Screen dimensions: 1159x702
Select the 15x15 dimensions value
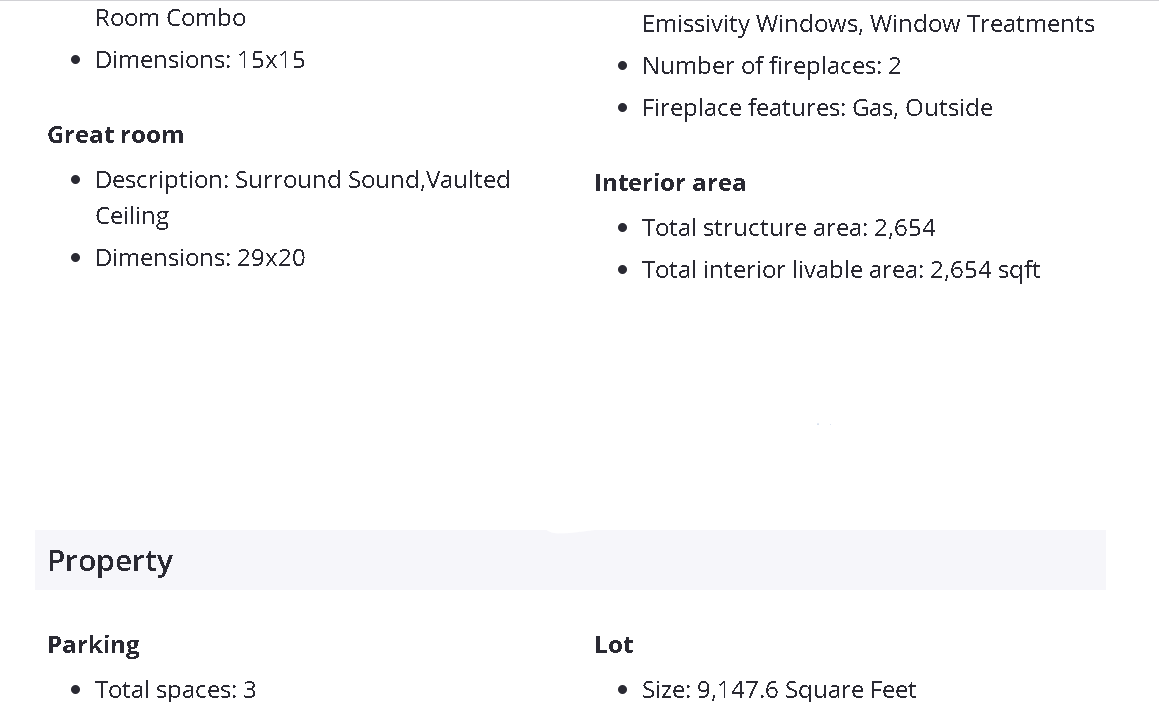(x=271, y=60)
